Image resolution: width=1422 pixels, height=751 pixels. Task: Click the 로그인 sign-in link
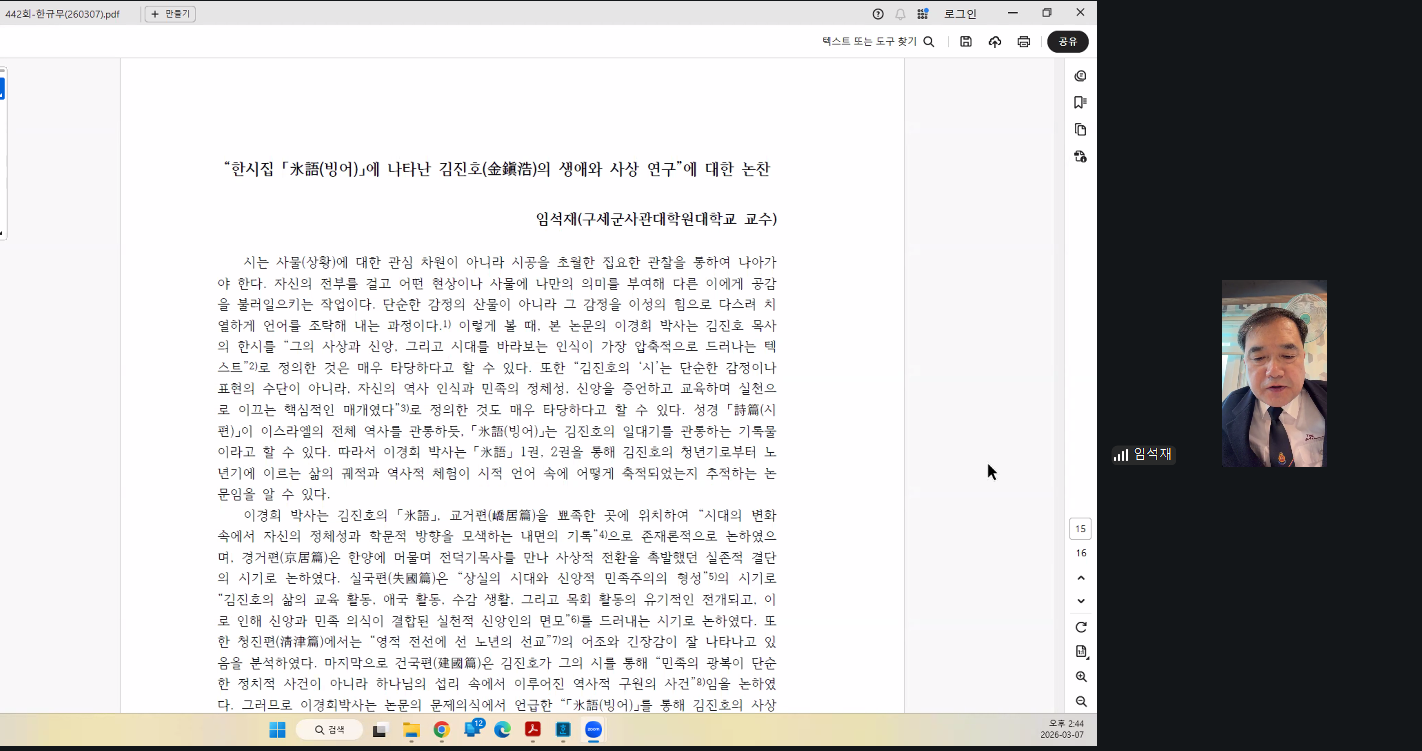tap(960, 14)
